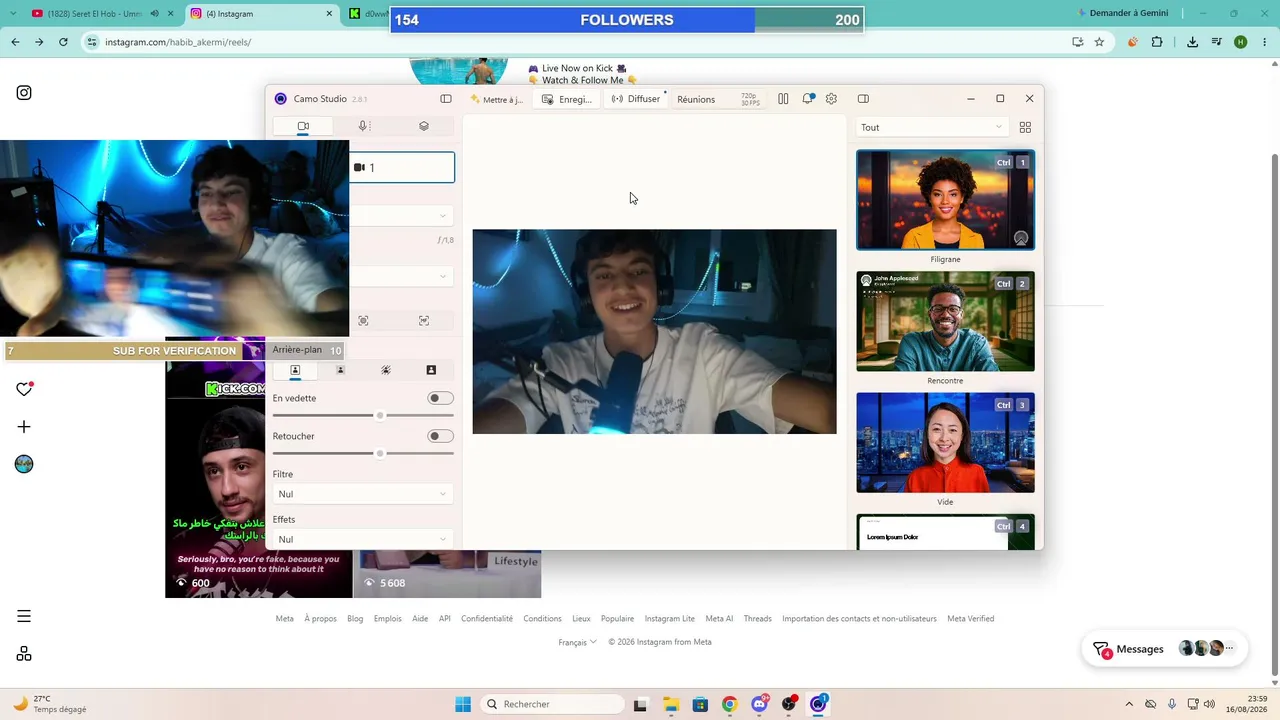
Task: Open Google Chrome from the taskbar
Action: click(729, 704)
